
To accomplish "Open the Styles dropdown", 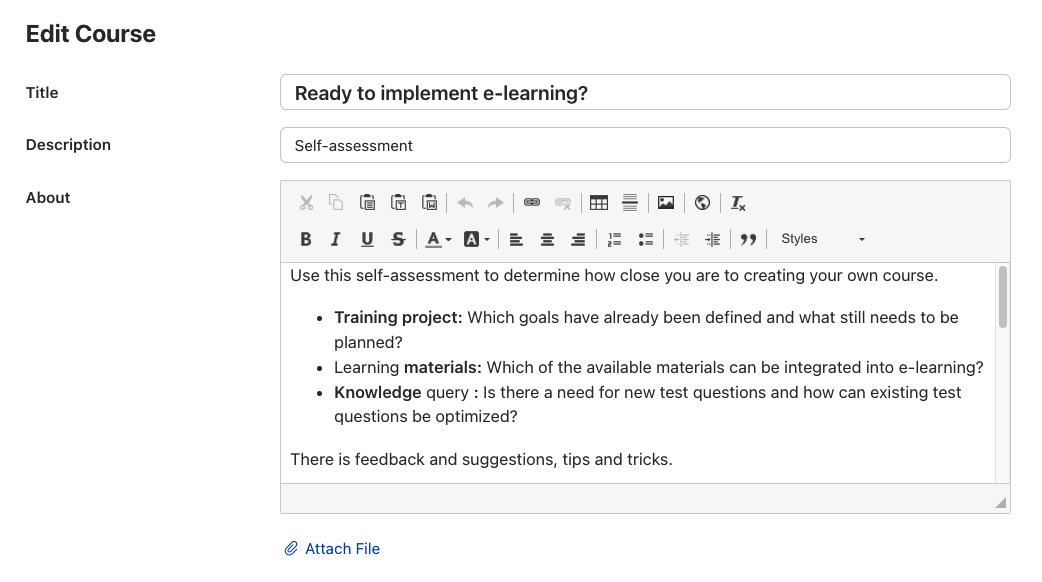I will click(x=822, y=239).
